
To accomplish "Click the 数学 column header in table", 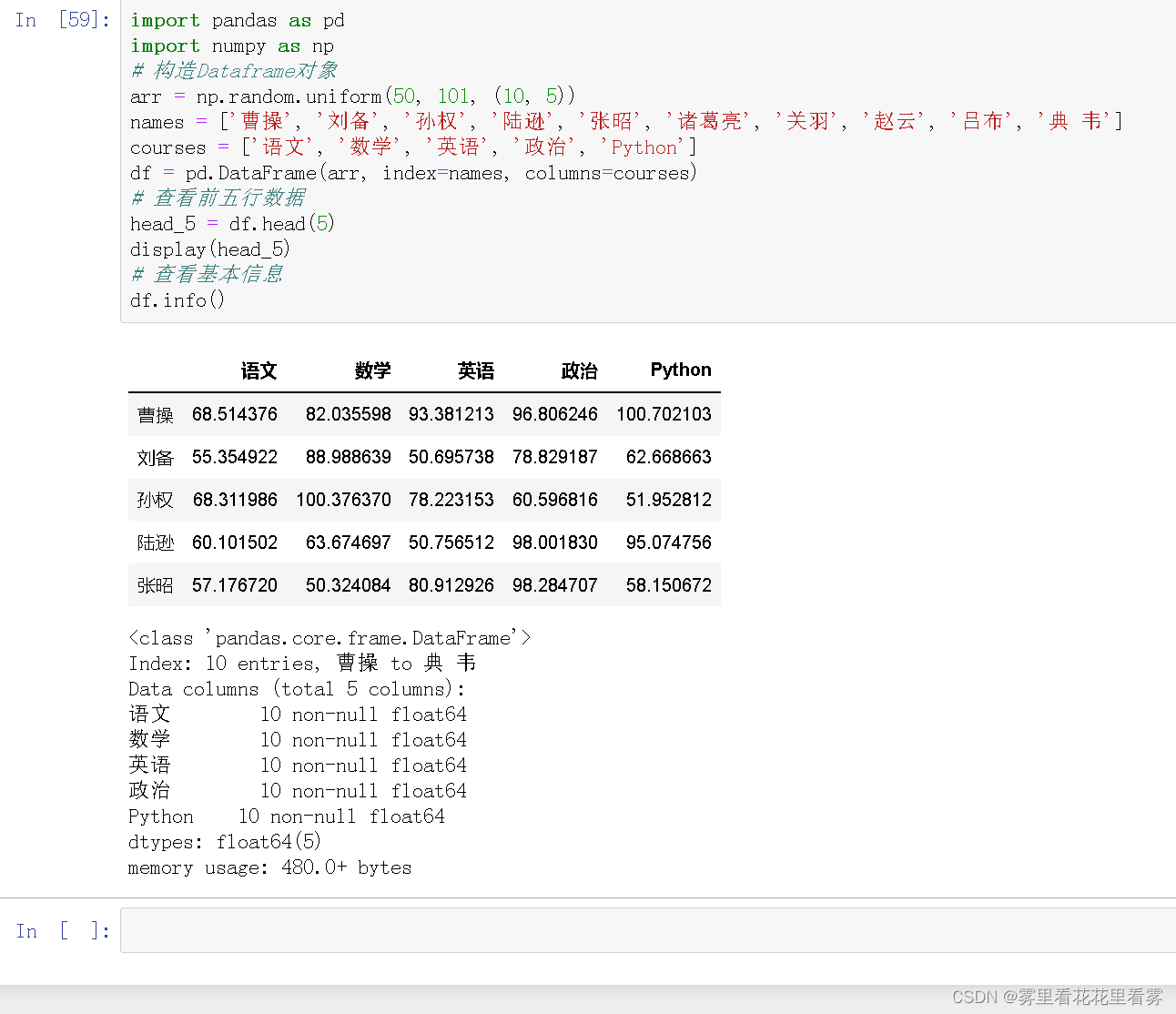I will pos(372,370).
